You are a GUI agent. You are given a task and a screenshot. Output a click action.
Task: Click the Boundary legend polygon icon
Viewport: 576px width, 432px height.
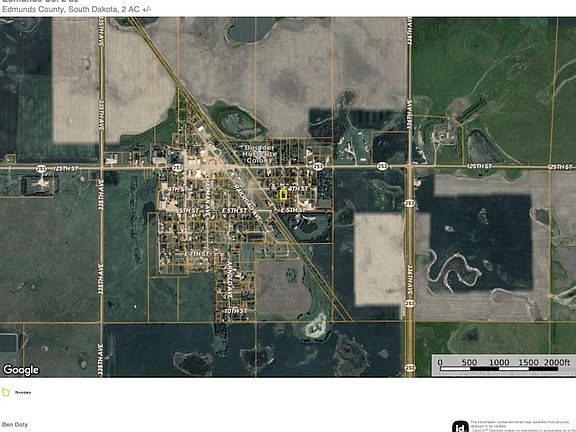click(x=6, y=392)
